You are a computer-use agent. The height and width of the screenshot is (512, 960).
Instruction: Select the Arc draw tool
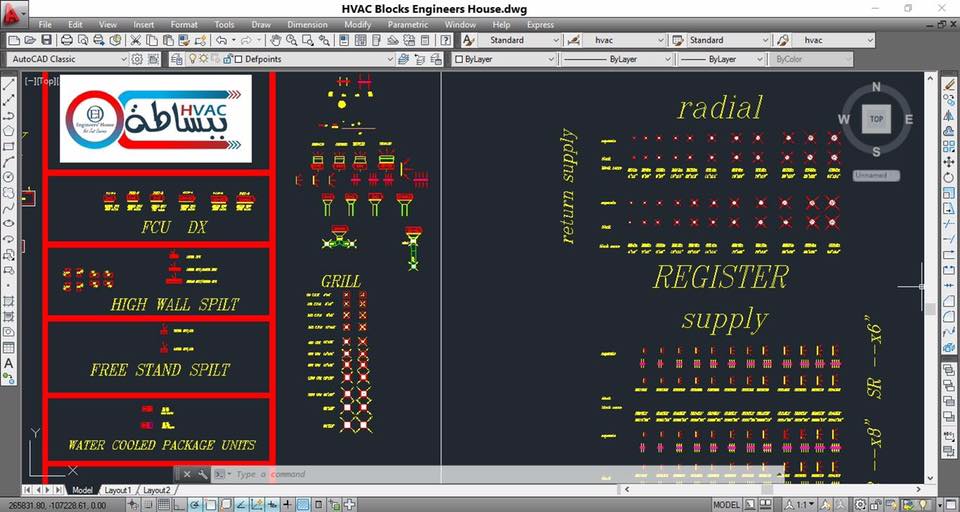coord(9,162)
